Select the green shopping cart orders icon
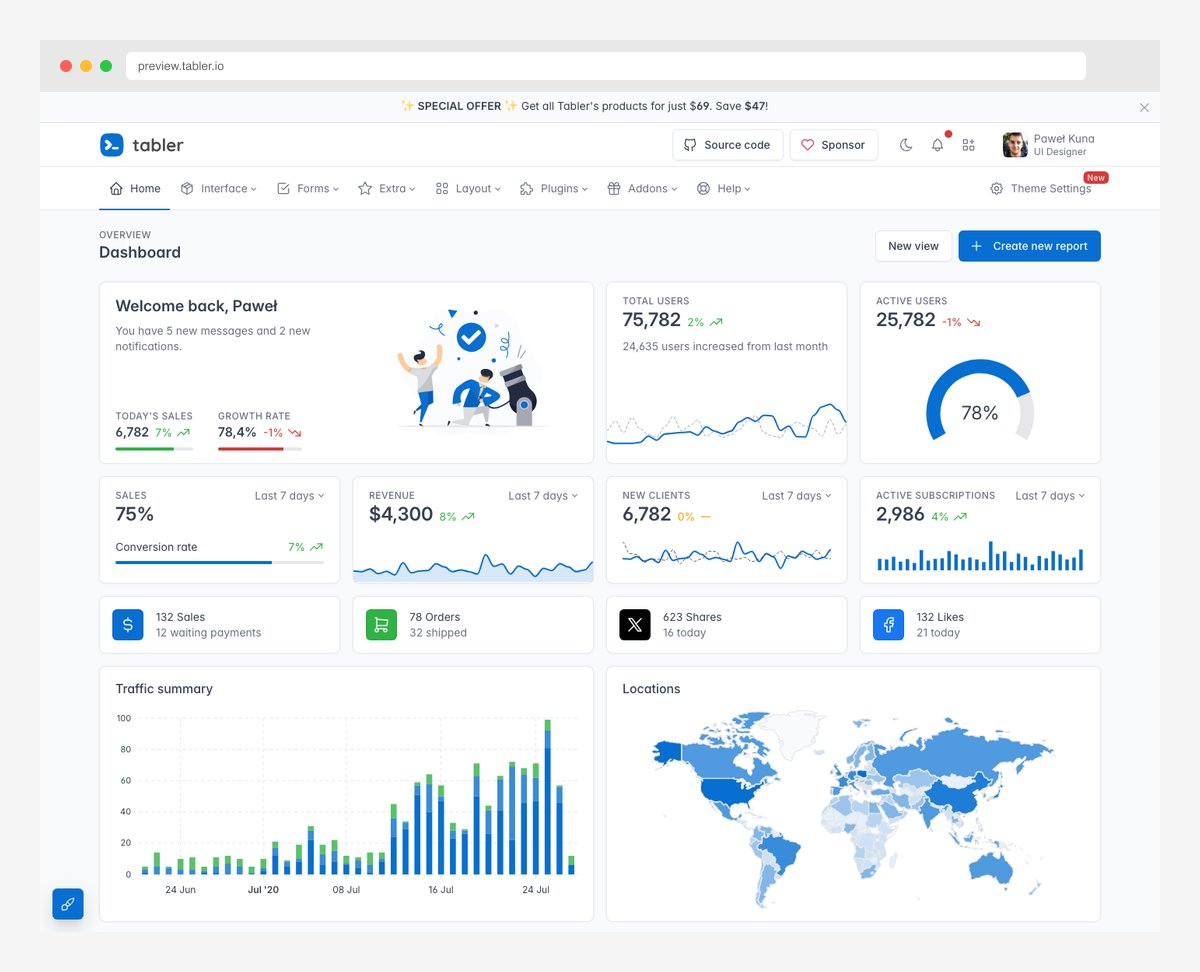 pos(381,624)
